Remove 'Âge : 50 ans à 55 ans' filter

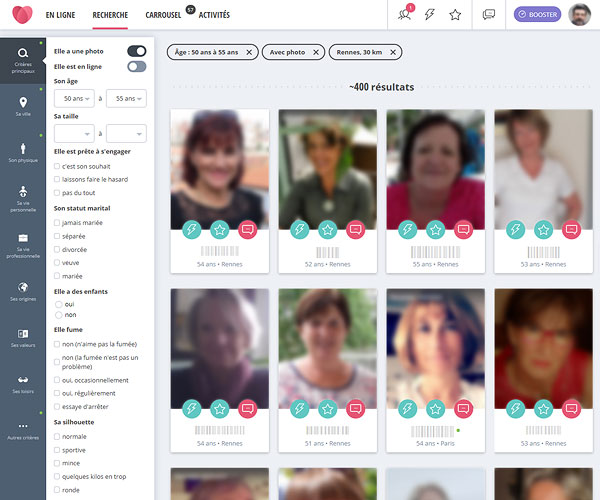click(x=249, y=52)
